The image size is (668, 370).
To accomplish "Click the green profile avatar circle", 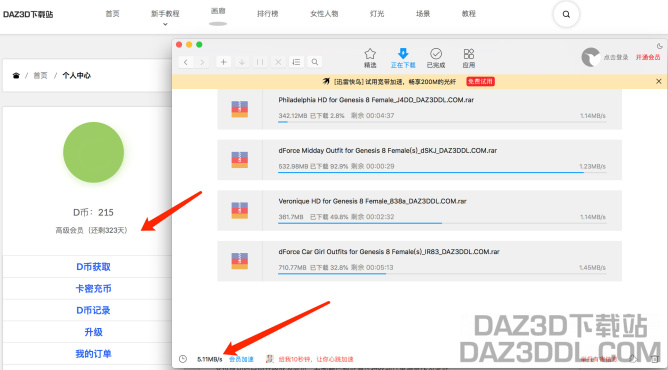I will click(x=93, y=152).
